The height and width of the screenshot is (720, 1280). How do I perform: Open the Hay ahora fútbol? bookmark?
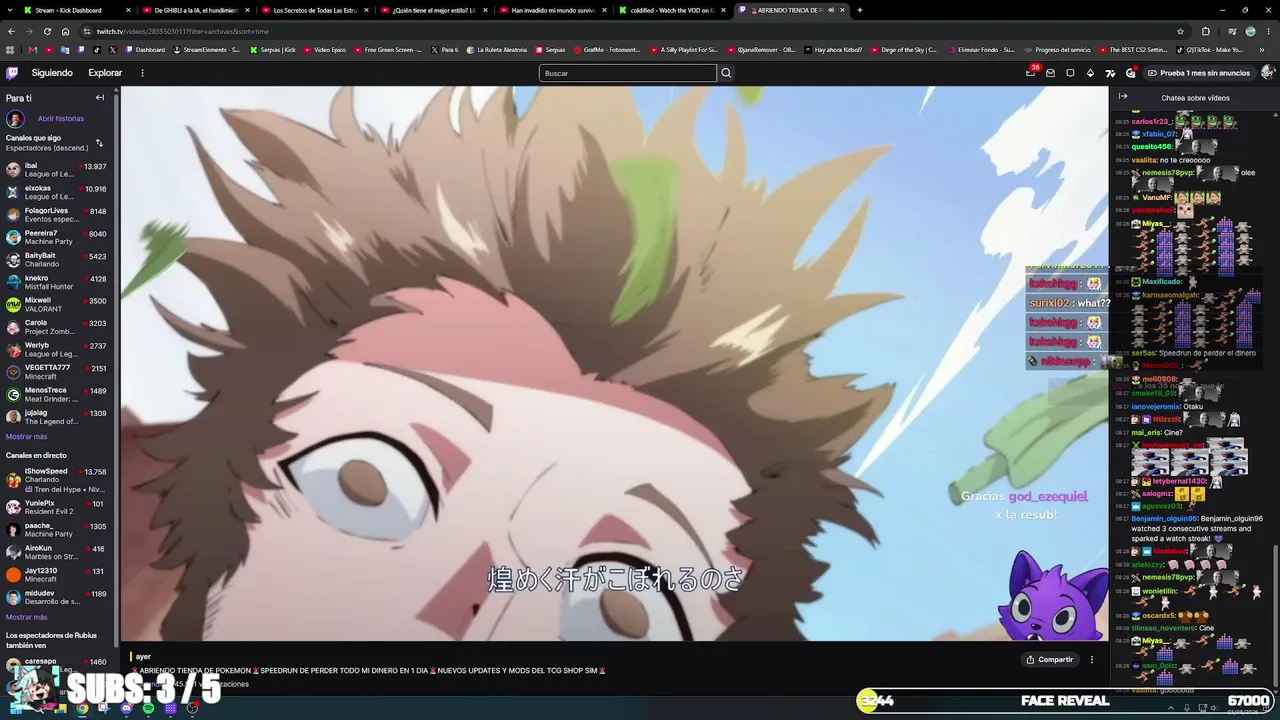[833, 50]
